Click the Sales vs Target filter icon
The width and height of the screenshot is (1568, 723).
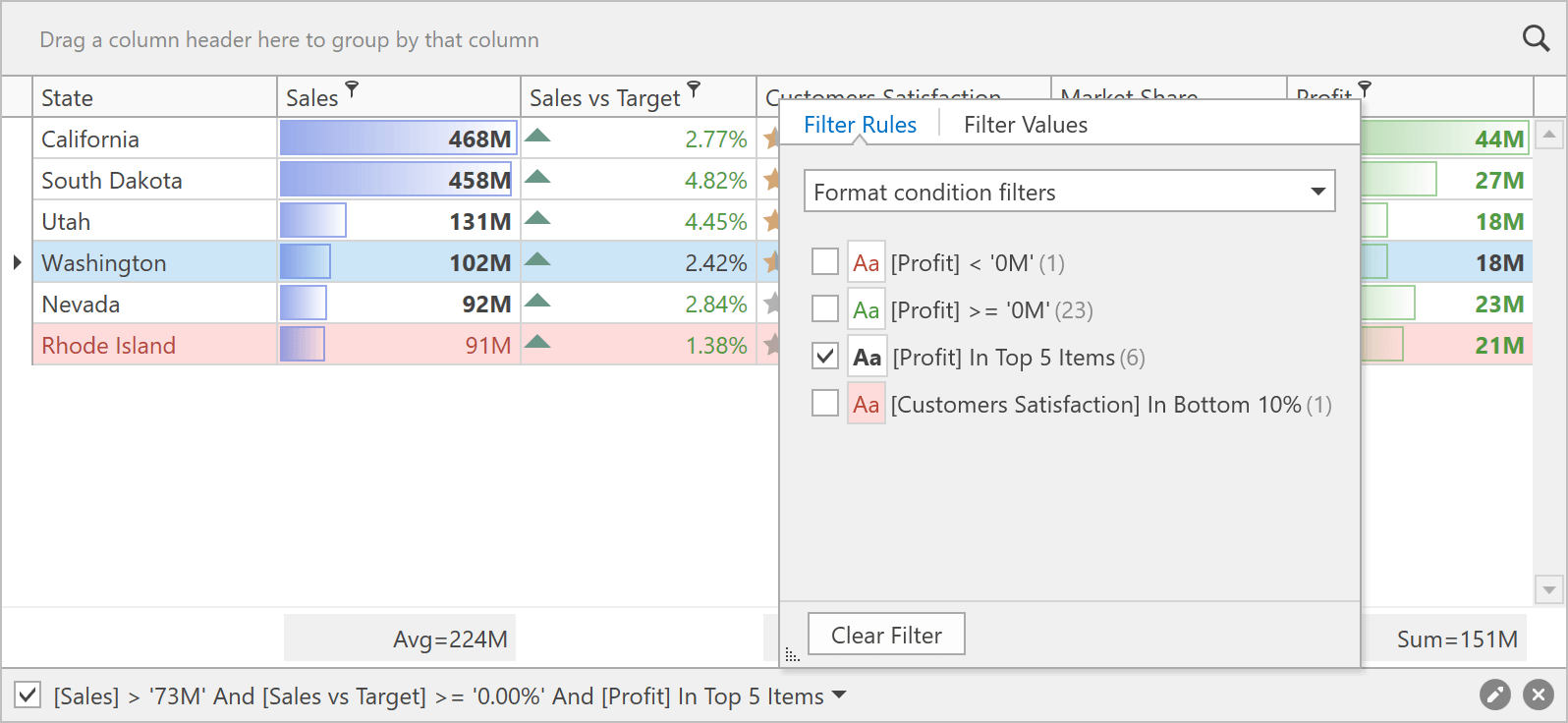coord(694,89)
